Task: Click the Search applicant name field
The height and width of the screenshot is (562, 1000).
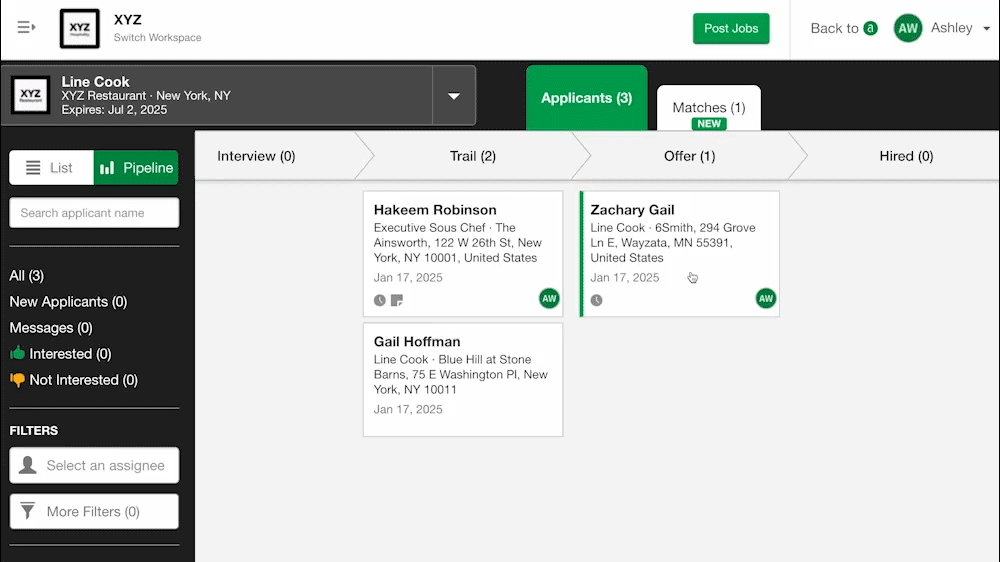Action: pos(94,213)
